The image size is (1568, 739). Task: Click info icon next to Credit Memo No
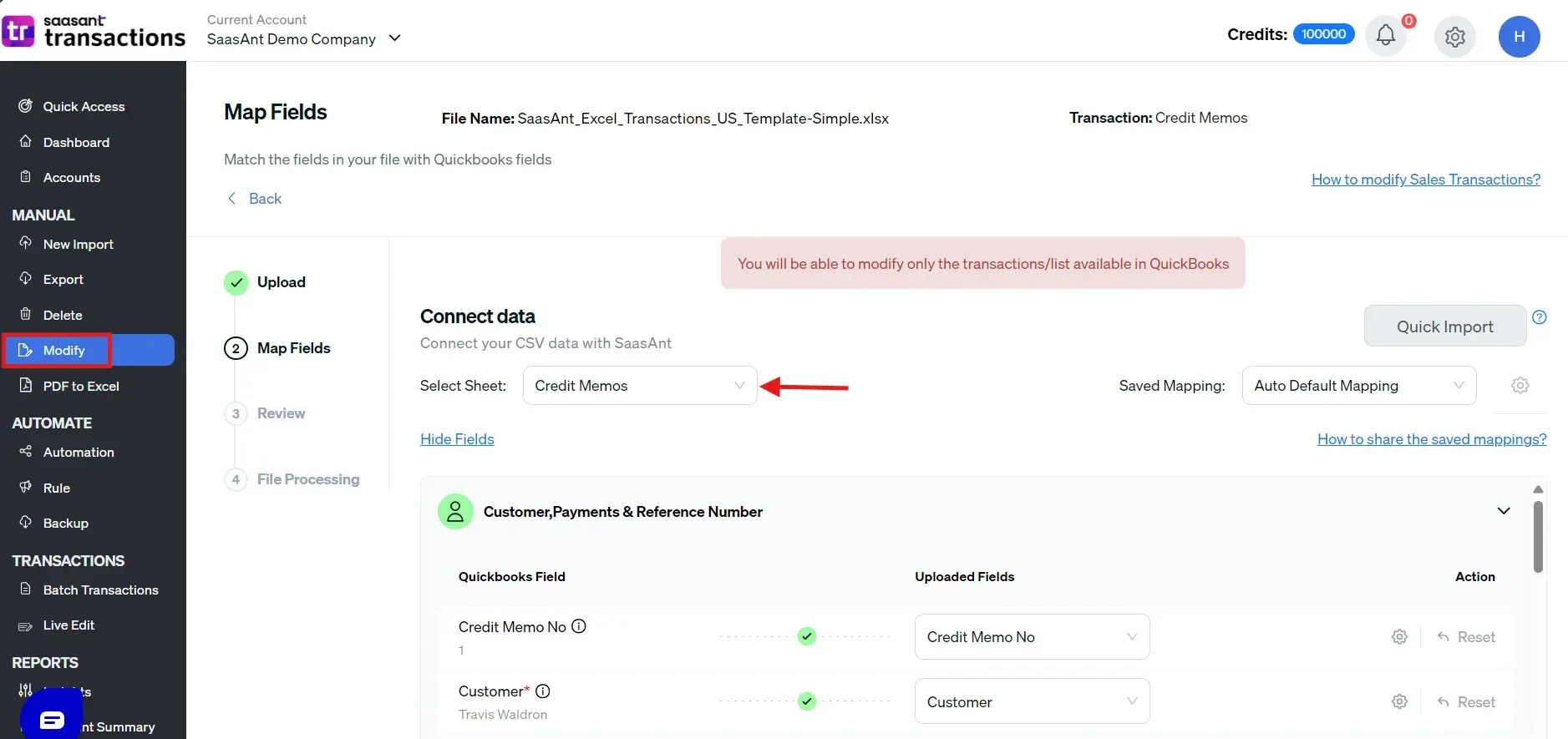579,626
